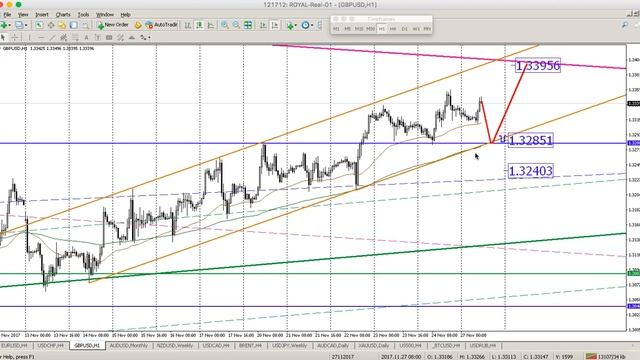Toggle chart auto scroll
The width and height of the screenshot is (640, 360).
point(263,25)
